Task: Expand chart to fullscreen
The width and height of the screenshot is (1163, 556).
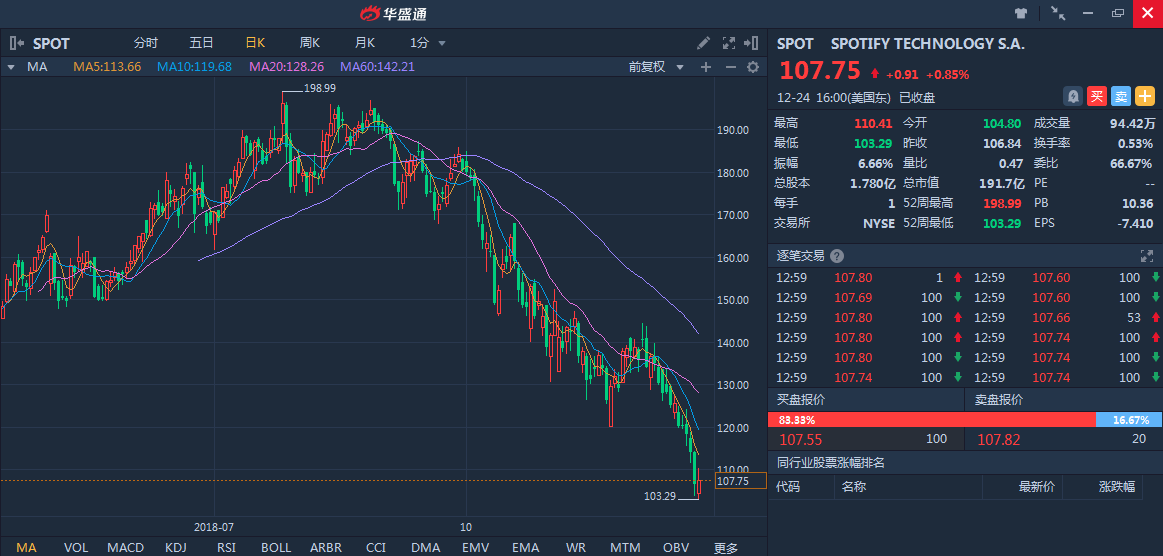Action: 728,43
